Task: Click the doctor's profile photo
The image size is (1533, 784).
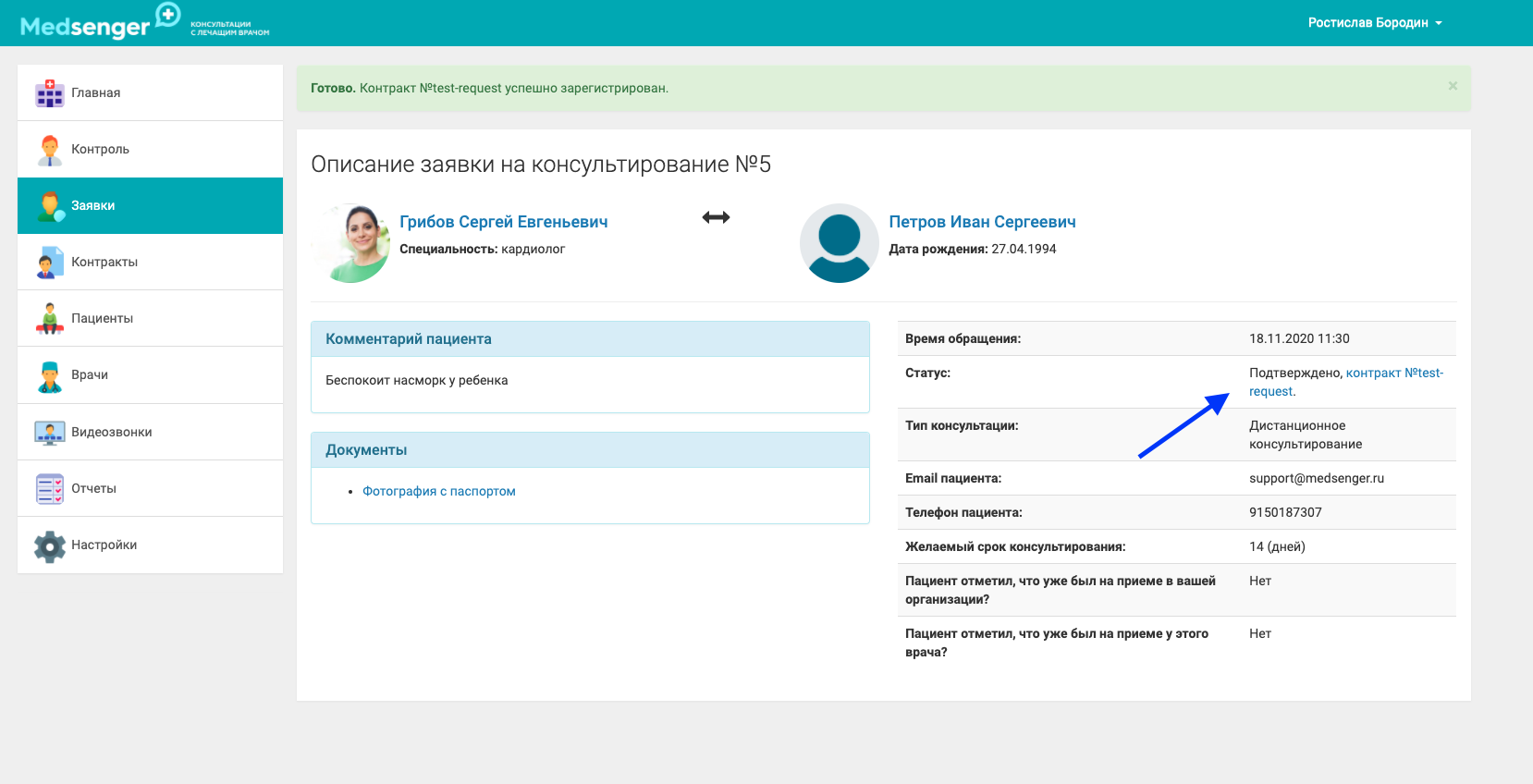Action: (x=352, y=243)
